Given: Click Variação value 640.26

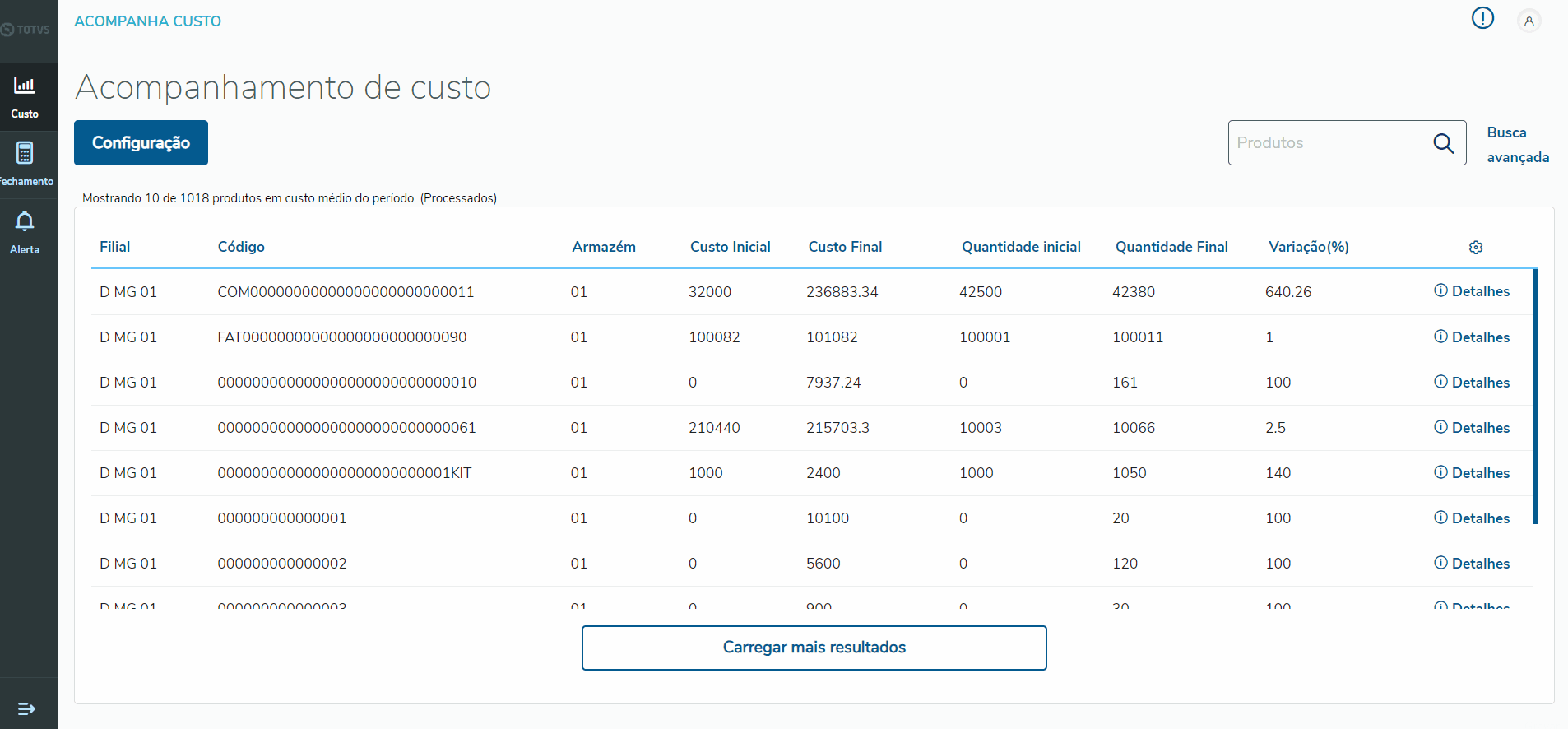Looking at the screenshot, I should click(x=1288, y=292).
